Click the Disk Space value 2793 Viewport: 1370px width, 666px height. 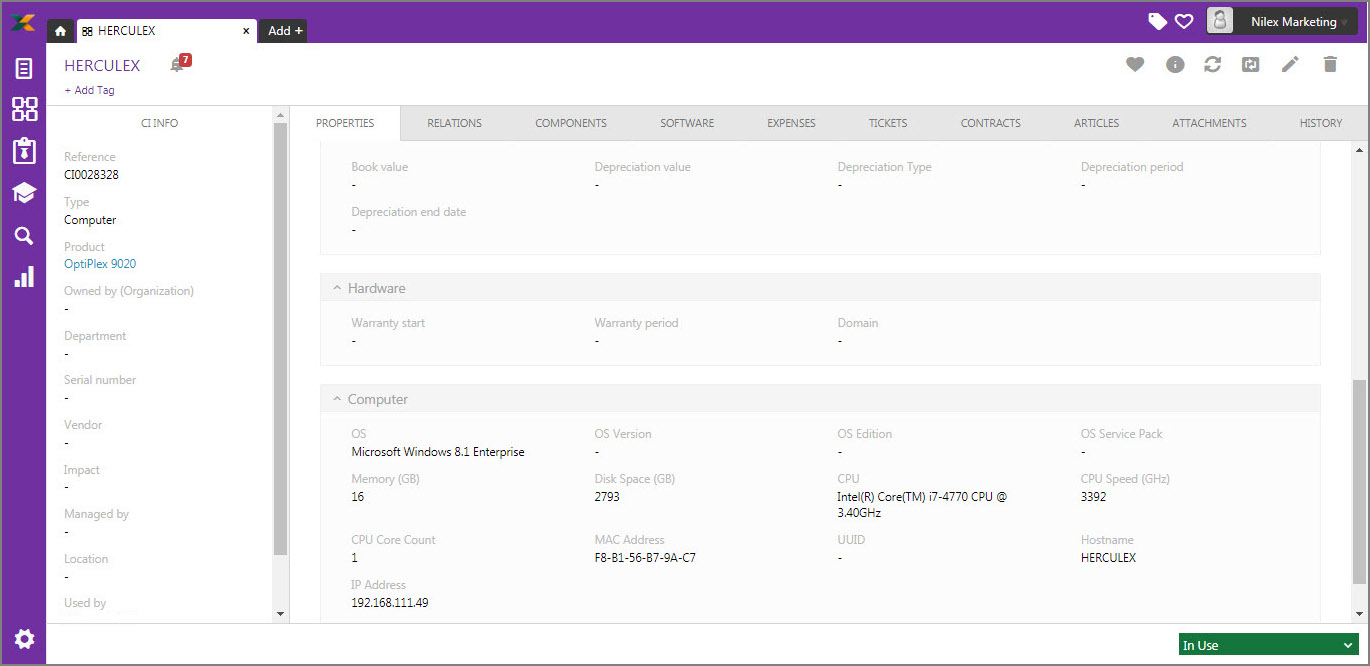pos(608,496)
